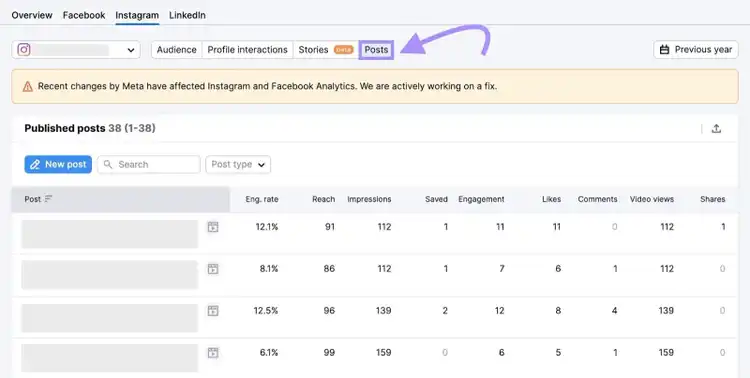Click the reel icon in 8.1% row
Screen dimensions: 750x378
(x=213, y=269)
